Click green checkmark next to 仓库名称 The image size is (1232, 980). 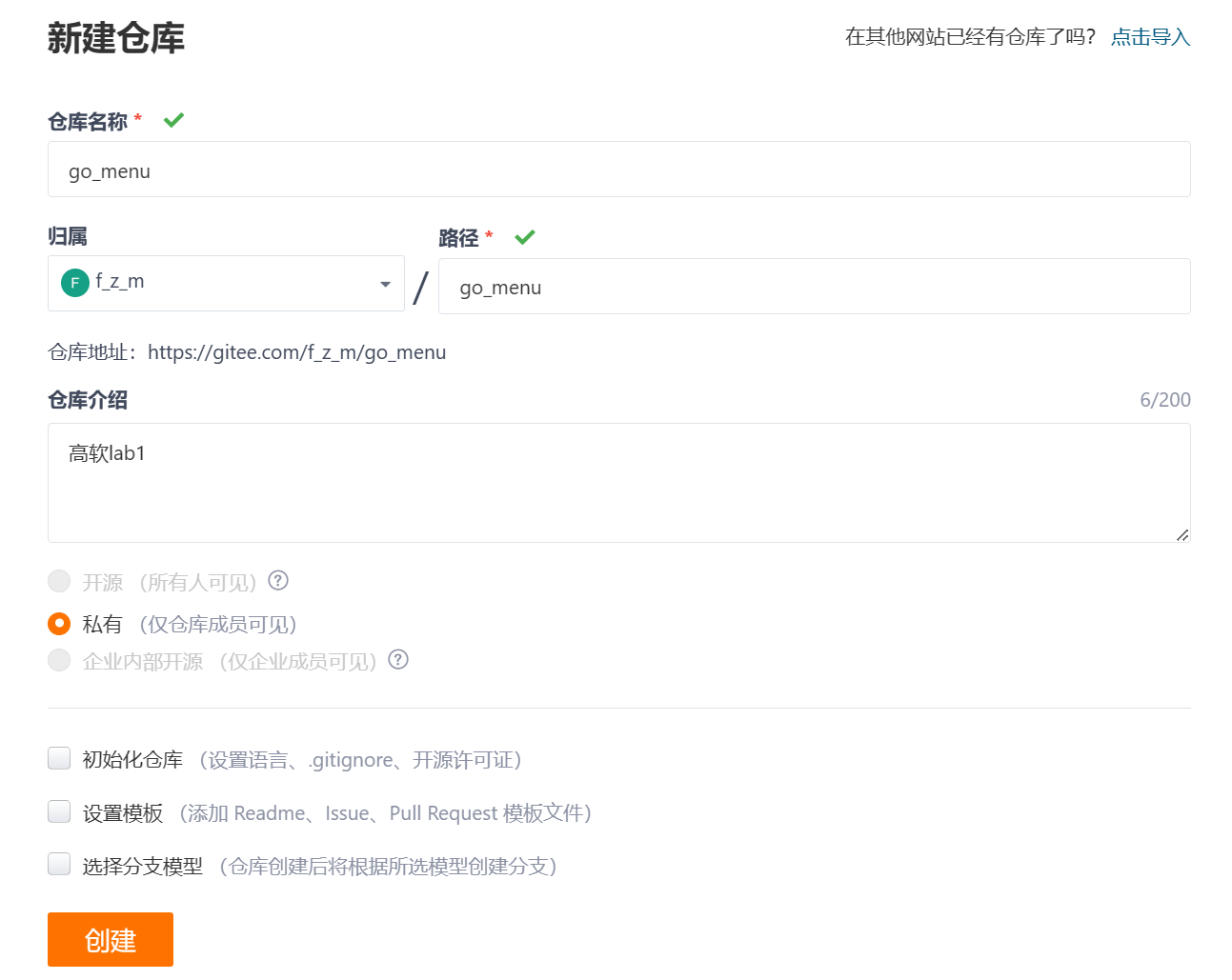pos(173,120)
